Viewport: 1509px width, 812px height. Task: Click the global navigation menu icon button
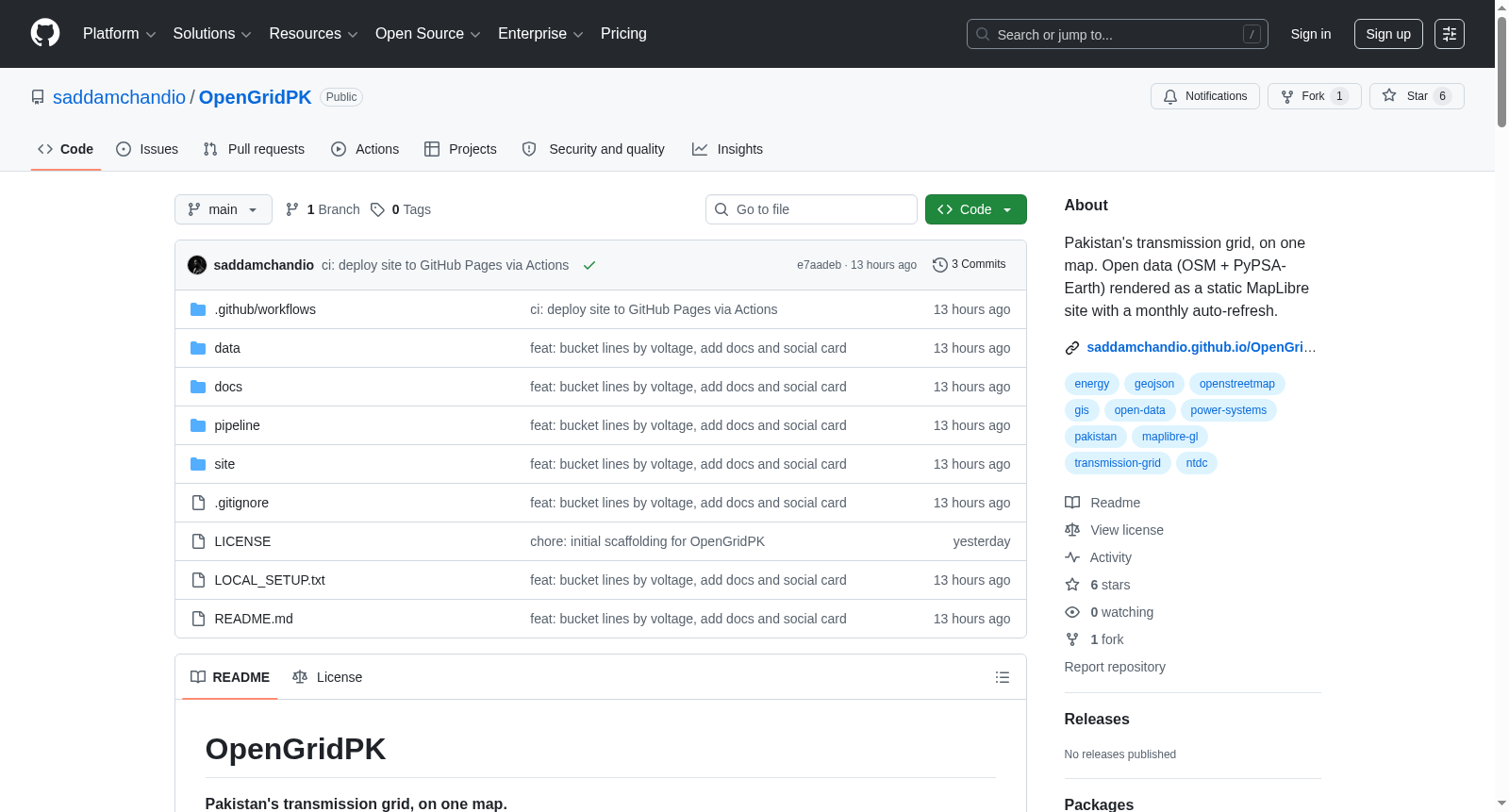(x=1450, y=34)
